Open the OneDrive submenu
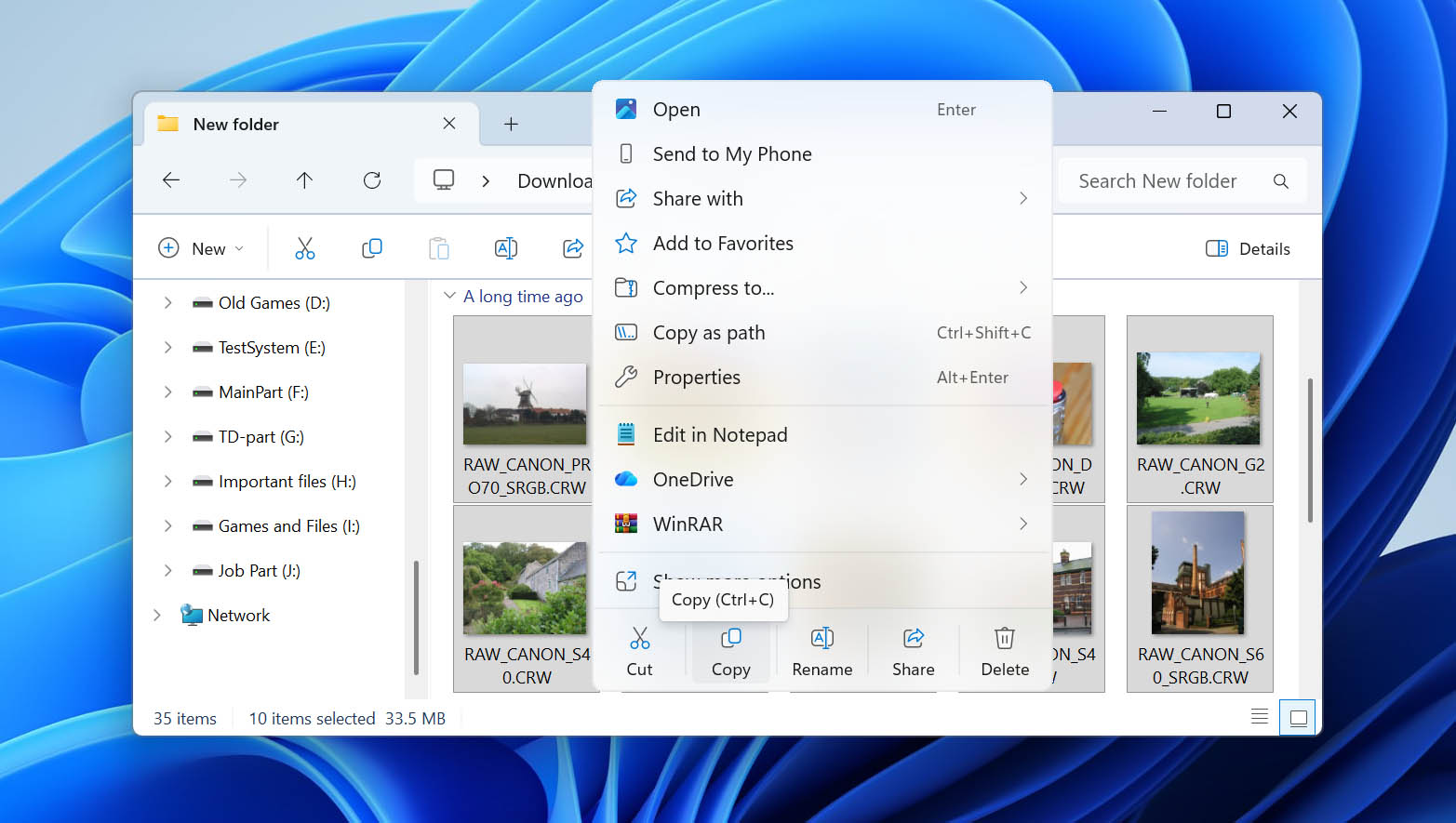The width and height of the screenshot is (1456, 823). point(822,479)
